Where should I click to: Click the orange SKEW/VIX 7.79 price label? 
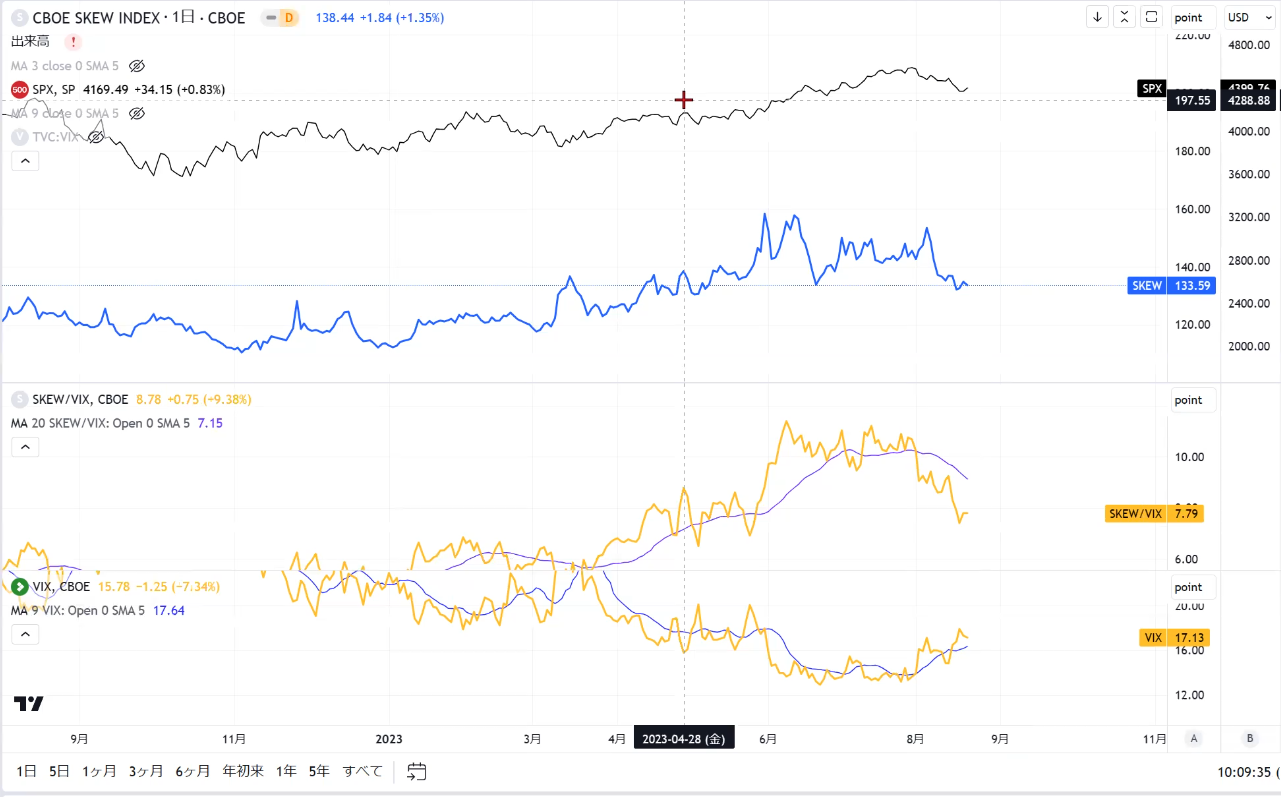click(1154, 513)
